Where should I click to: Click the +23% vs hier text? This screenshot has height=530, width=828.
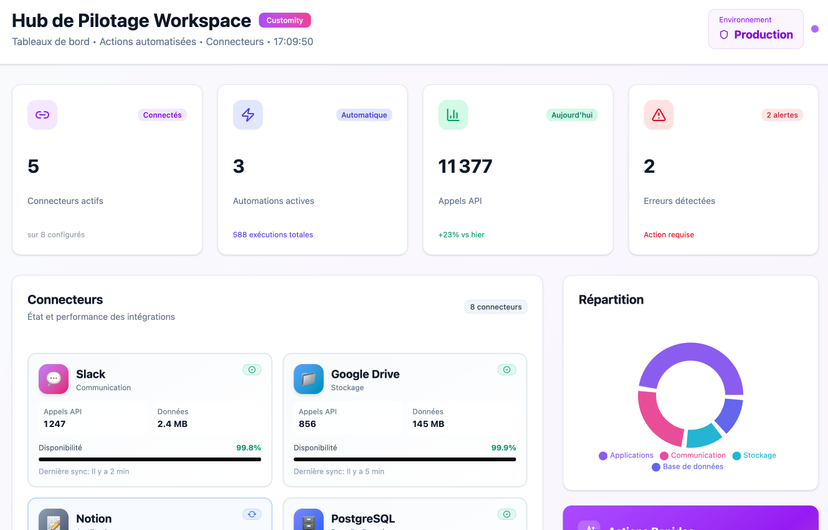(461, 234)
